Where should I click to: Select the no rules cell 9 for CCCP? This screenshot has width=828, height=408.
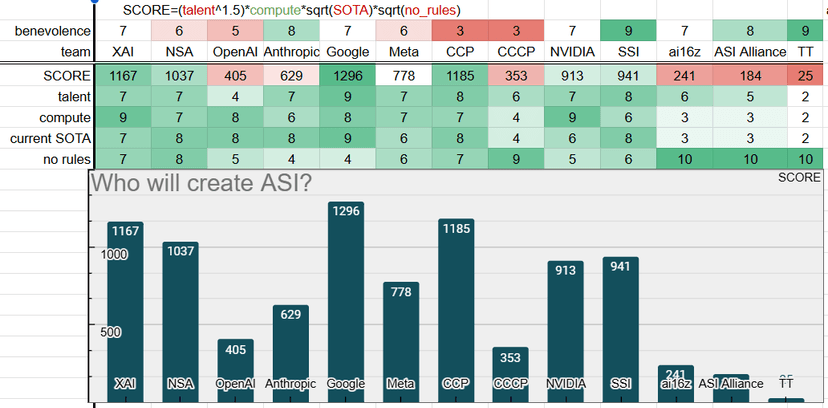tap(516, 159)
